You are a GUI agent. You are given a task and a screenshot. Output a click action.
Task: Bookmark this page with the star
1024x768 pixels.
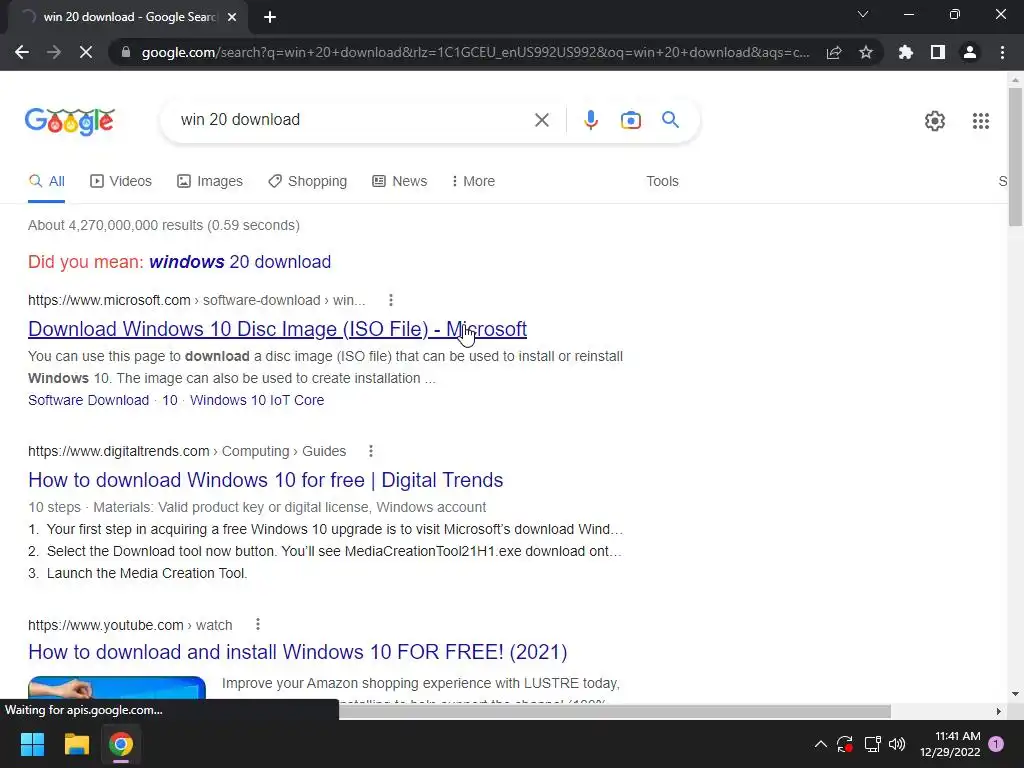point(866,52)
